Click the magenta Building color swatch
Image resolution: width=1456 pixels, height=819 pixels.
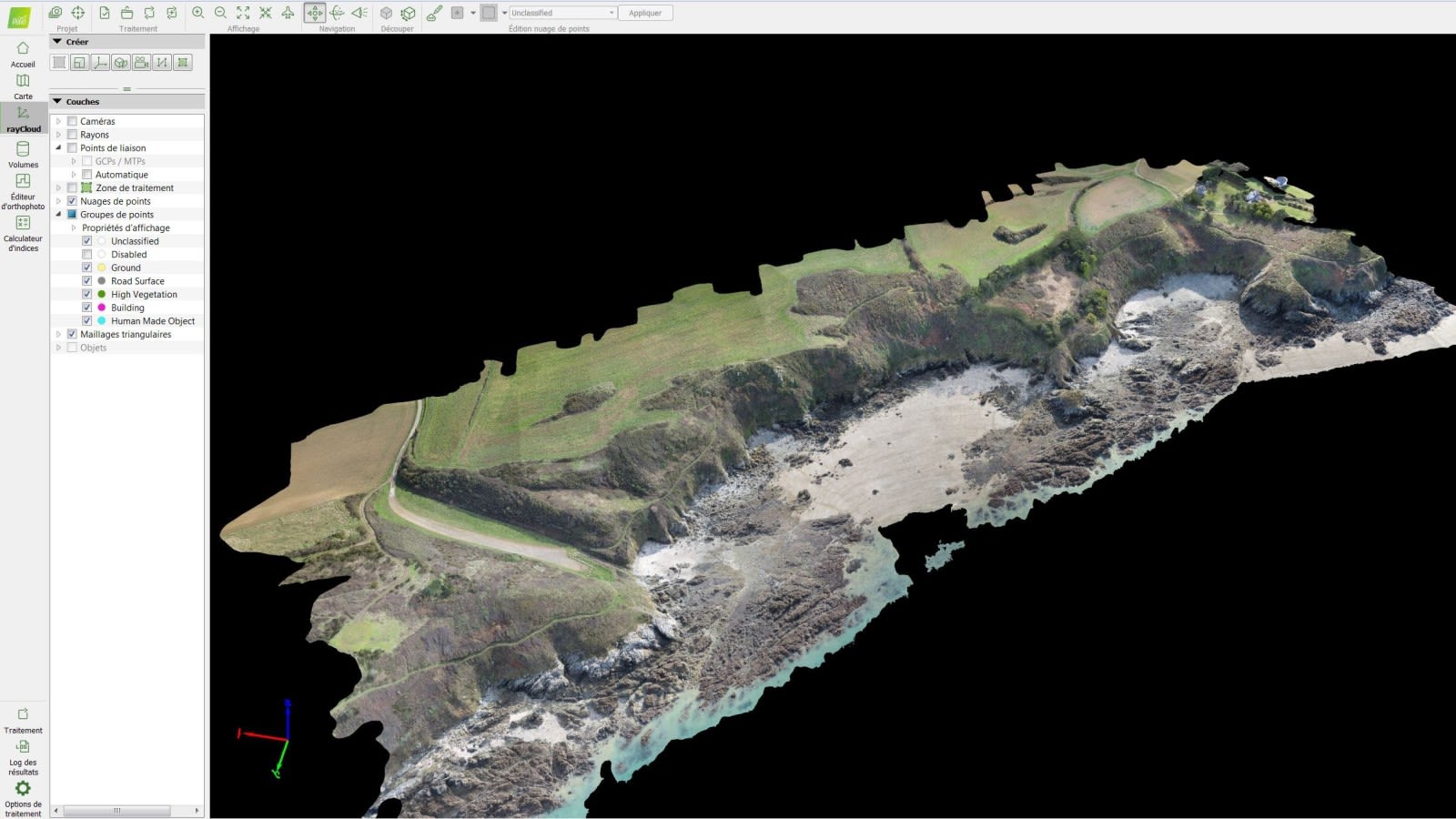point(99,308)
